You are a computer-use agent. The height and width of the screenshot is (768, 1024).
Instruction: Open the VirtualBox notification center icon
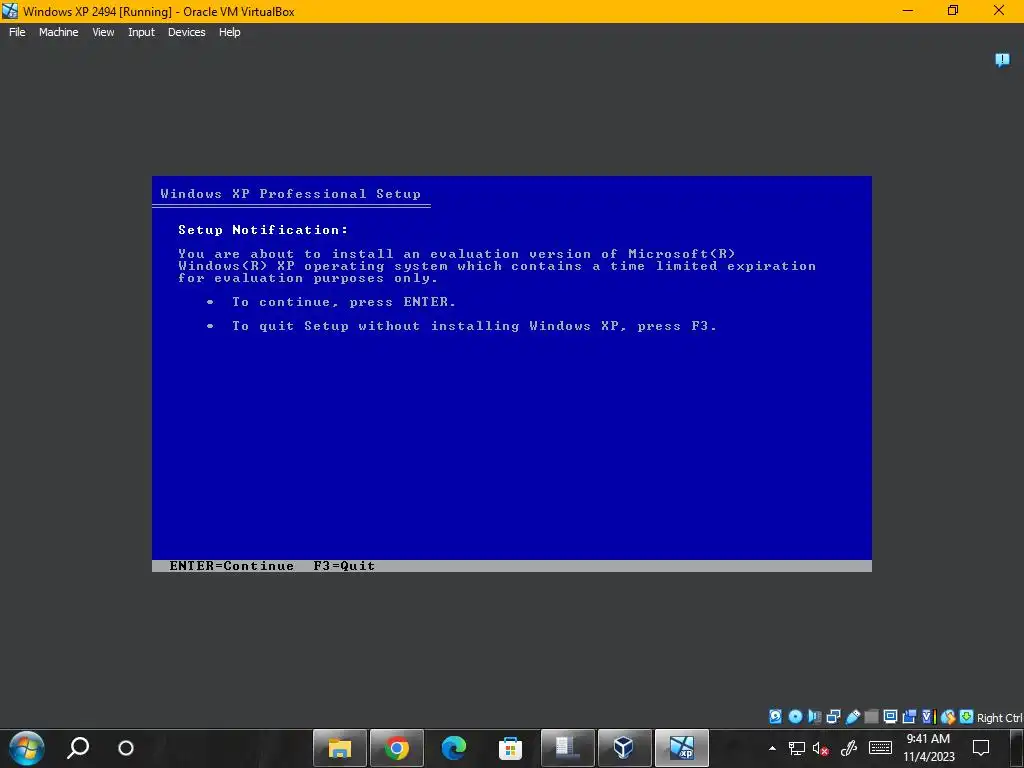1002,60
